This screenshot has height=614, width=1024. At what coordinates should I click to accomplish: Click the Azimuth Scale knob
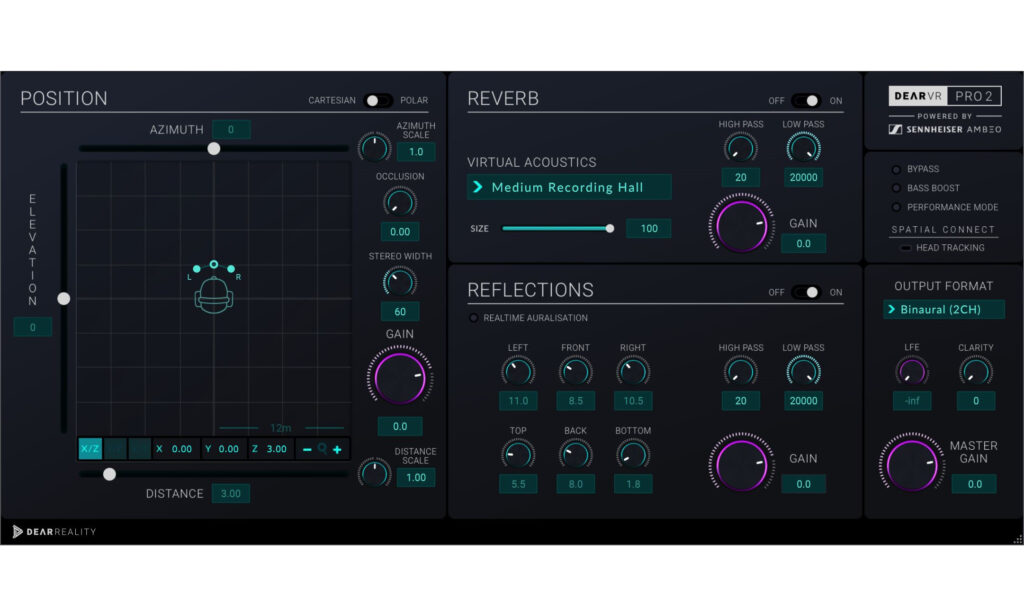pos(375,148)
